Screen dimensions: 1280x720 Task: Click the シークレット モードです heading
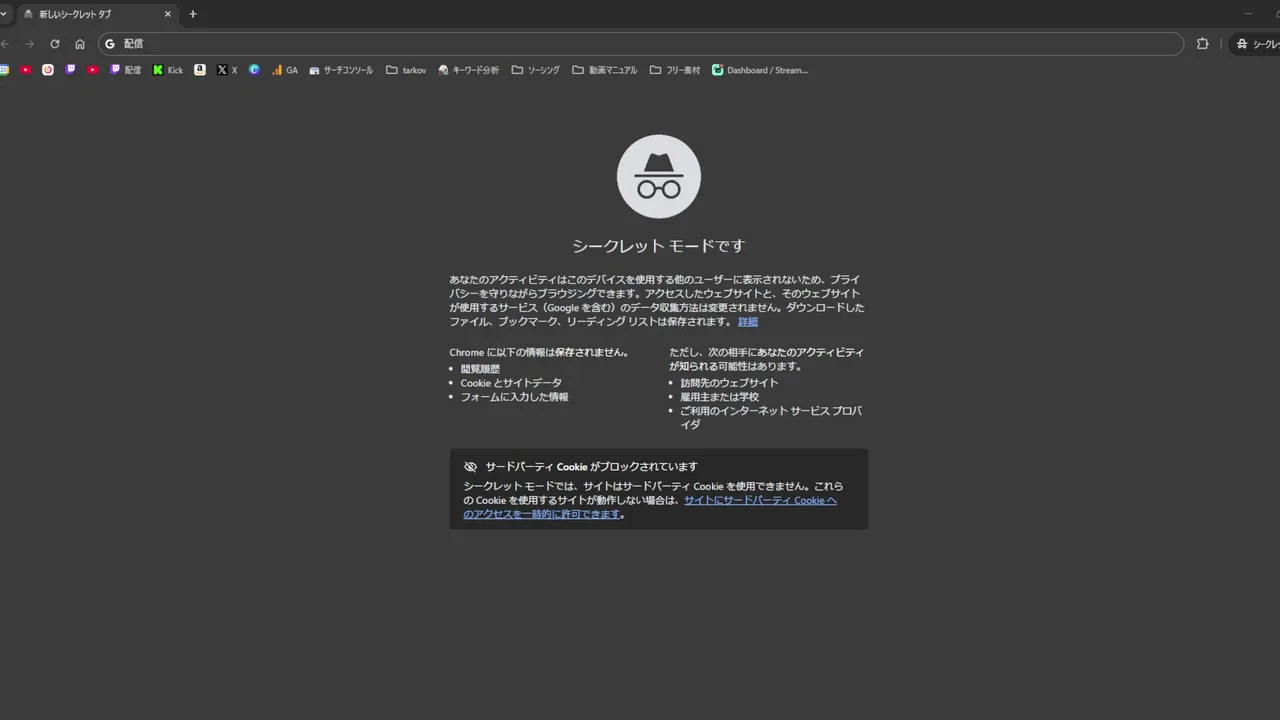click(x=659, y=246)
